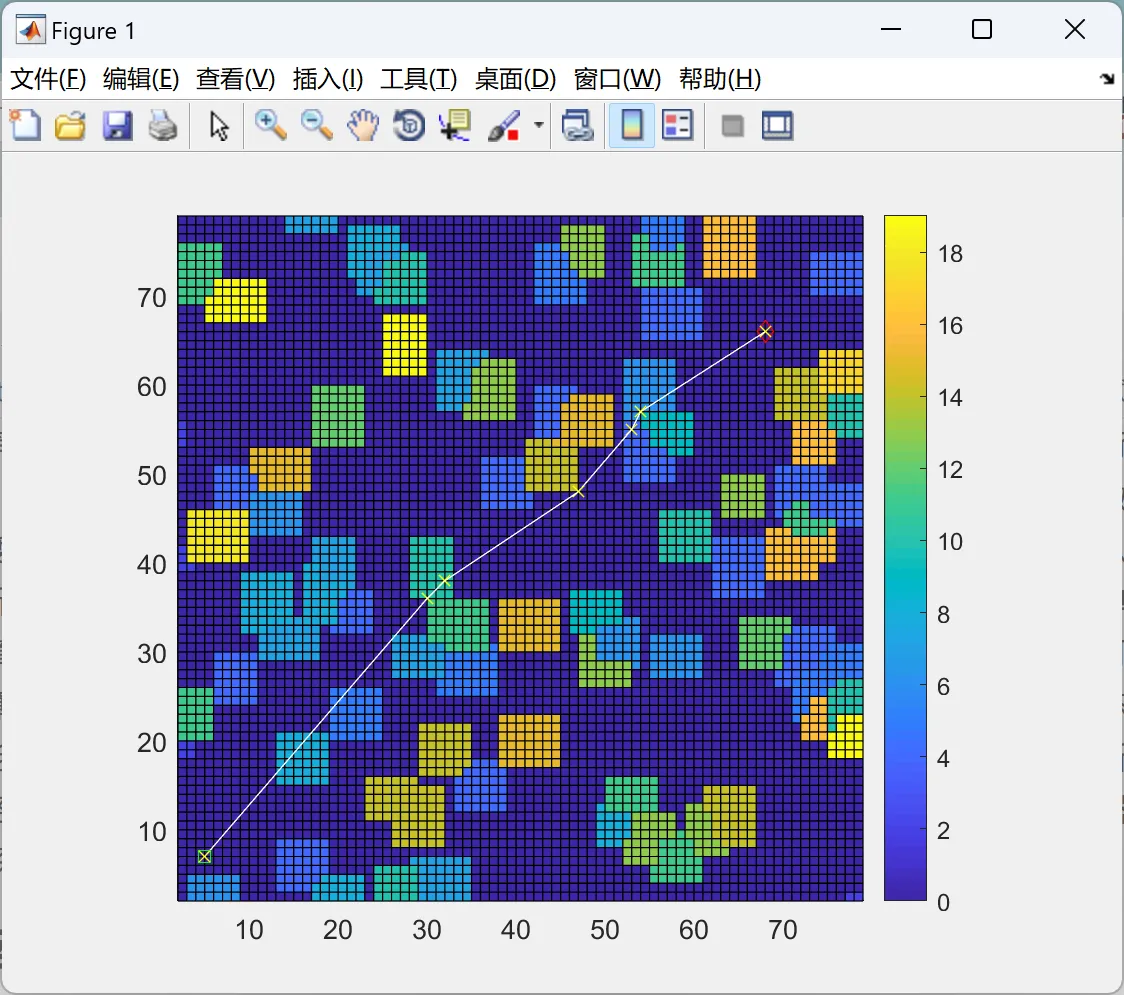Image resolution: width=1124 pixels, height=995 pixels.
Task: Open the 桌面(D) menu
Action: pyautogui.click(x=515, y=79)
